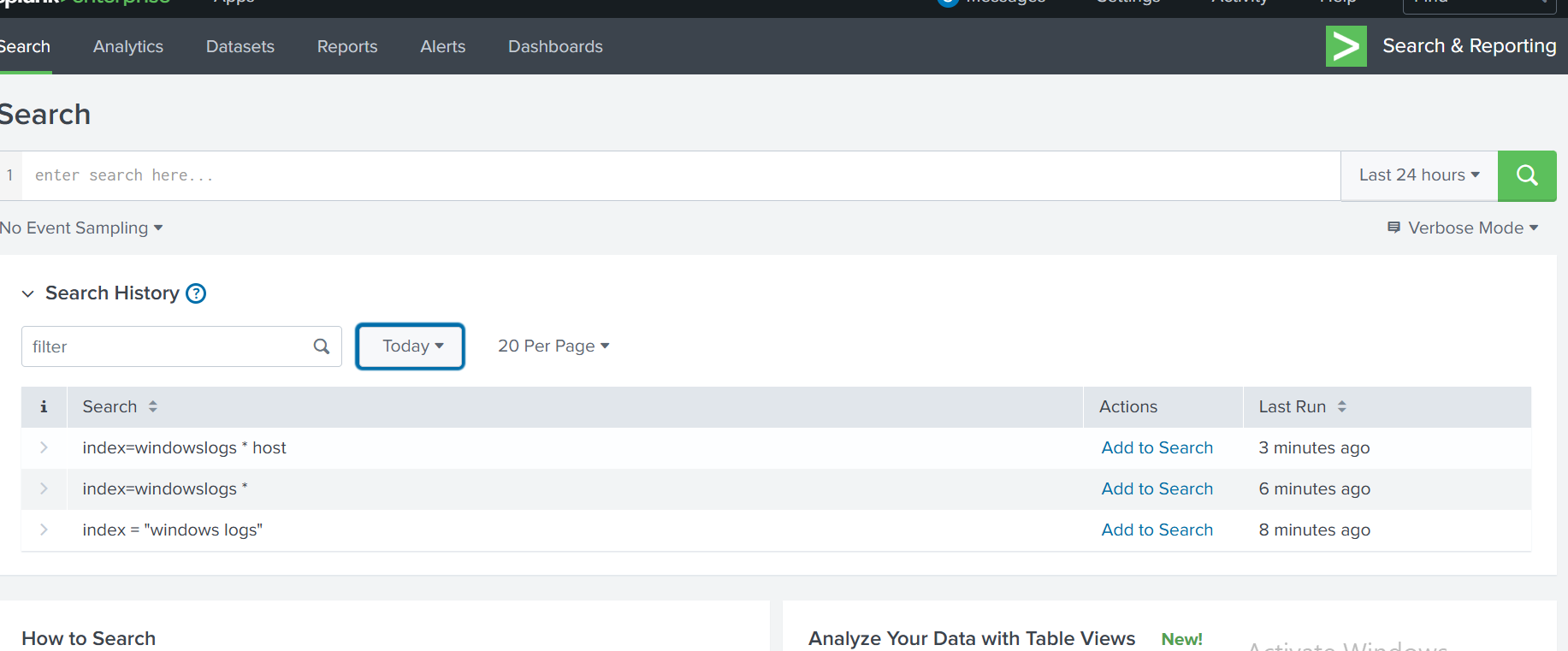Open the Last 24 hours time picker
Screen dimensions: 1568x651
click(1418, 175)
